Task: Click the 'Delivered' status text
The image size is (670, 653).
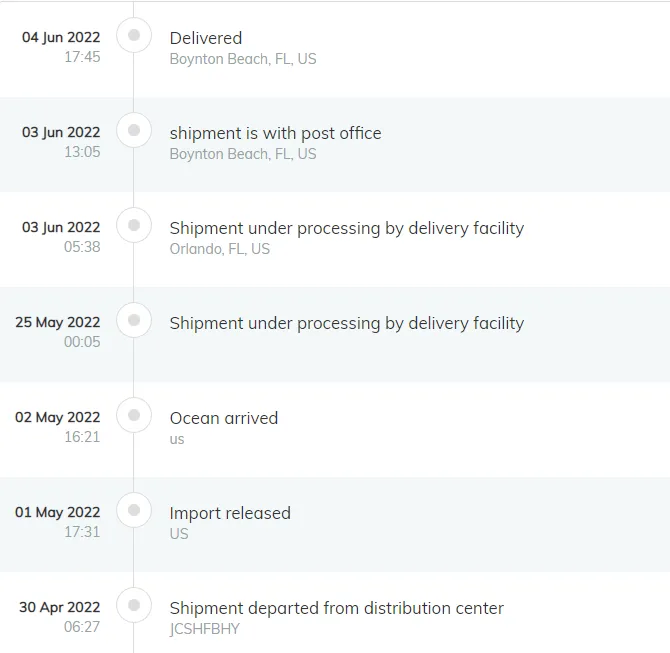Action: tap(206, 38)
